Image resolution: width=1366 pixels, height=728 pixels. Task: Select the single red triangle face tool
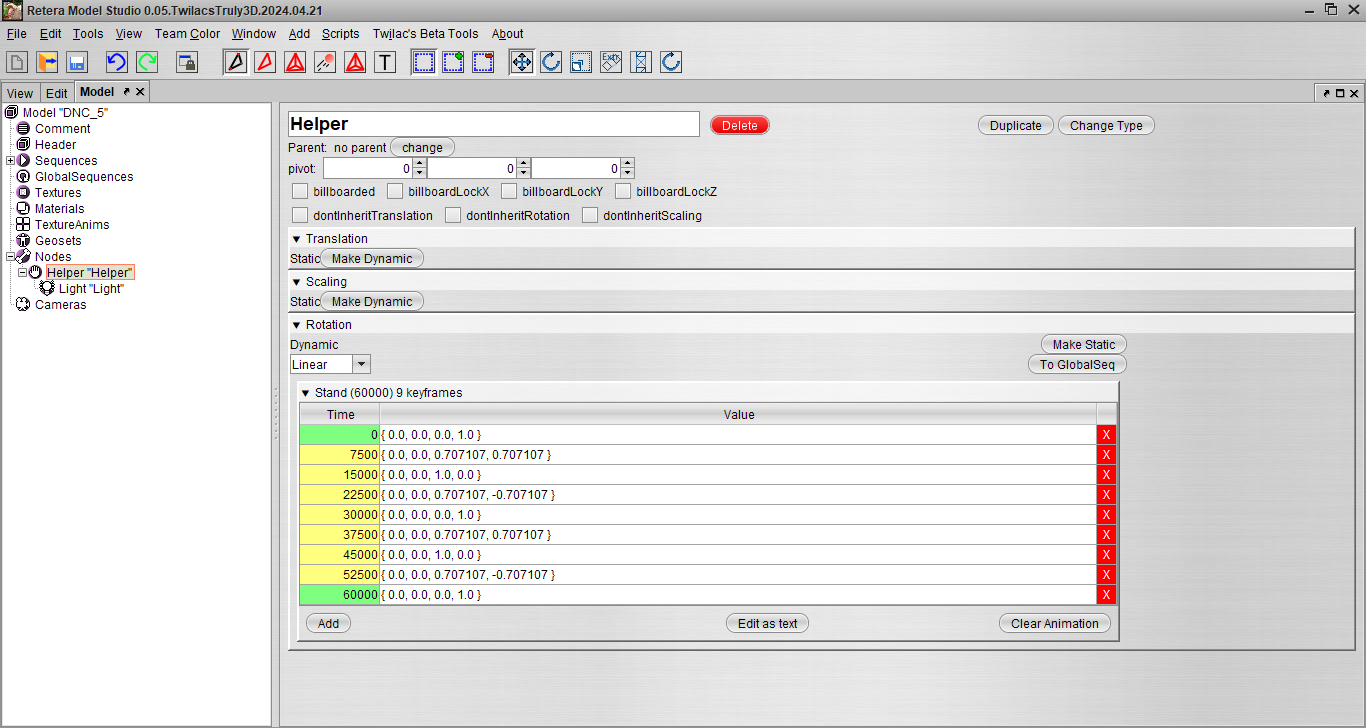(265, 62)
